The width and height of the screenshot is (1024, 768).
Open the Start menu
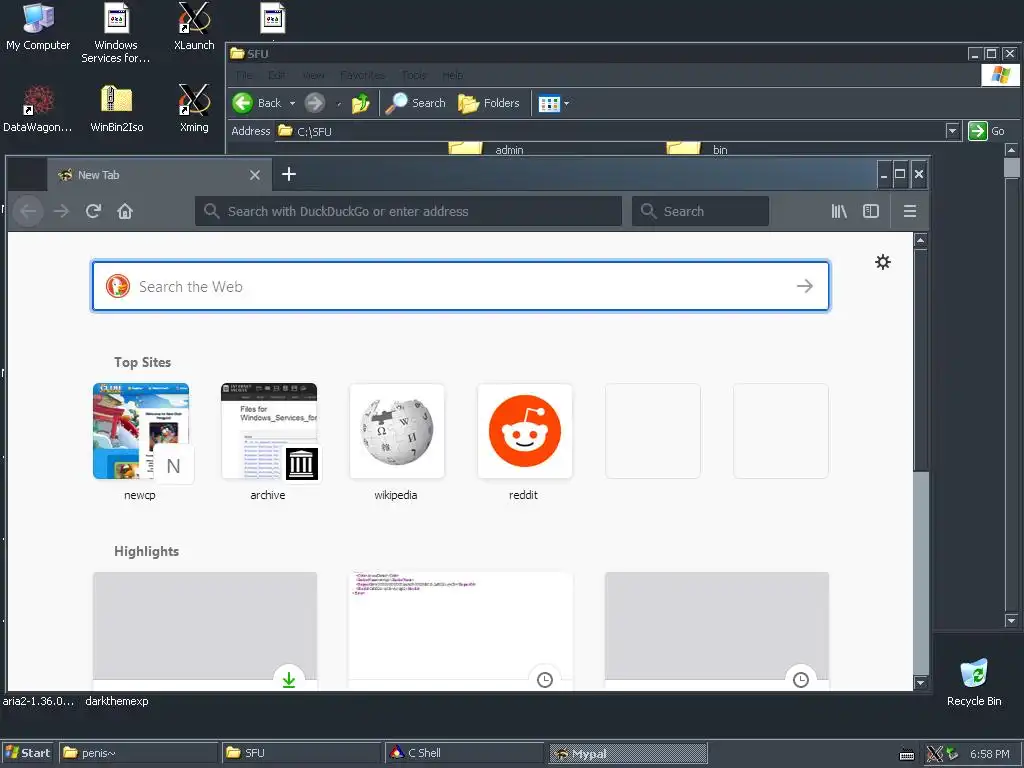point(27,753)
